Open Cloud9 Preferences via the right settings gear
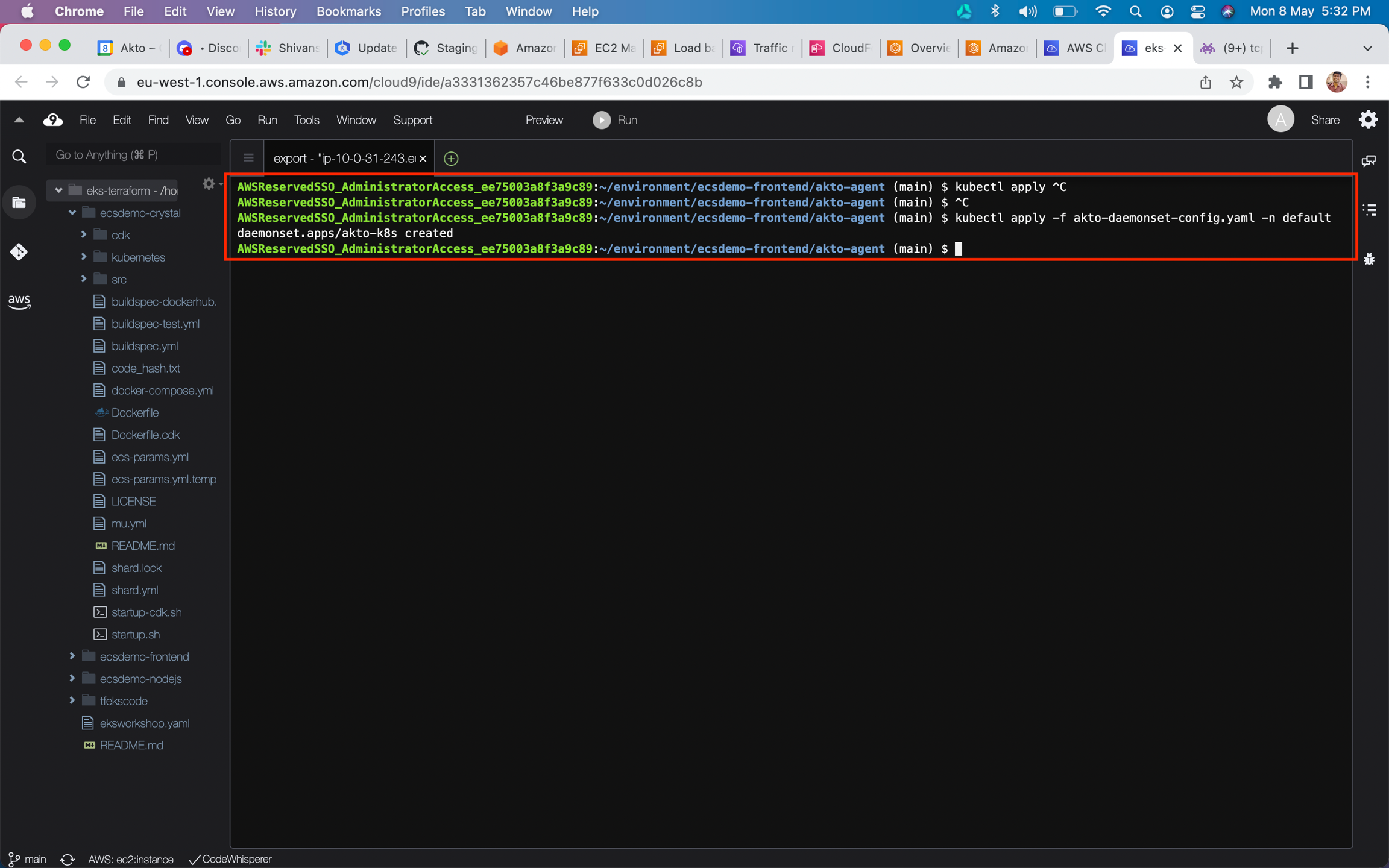The width and height of the screenshot is (1389, 868). coord(1367,119)
